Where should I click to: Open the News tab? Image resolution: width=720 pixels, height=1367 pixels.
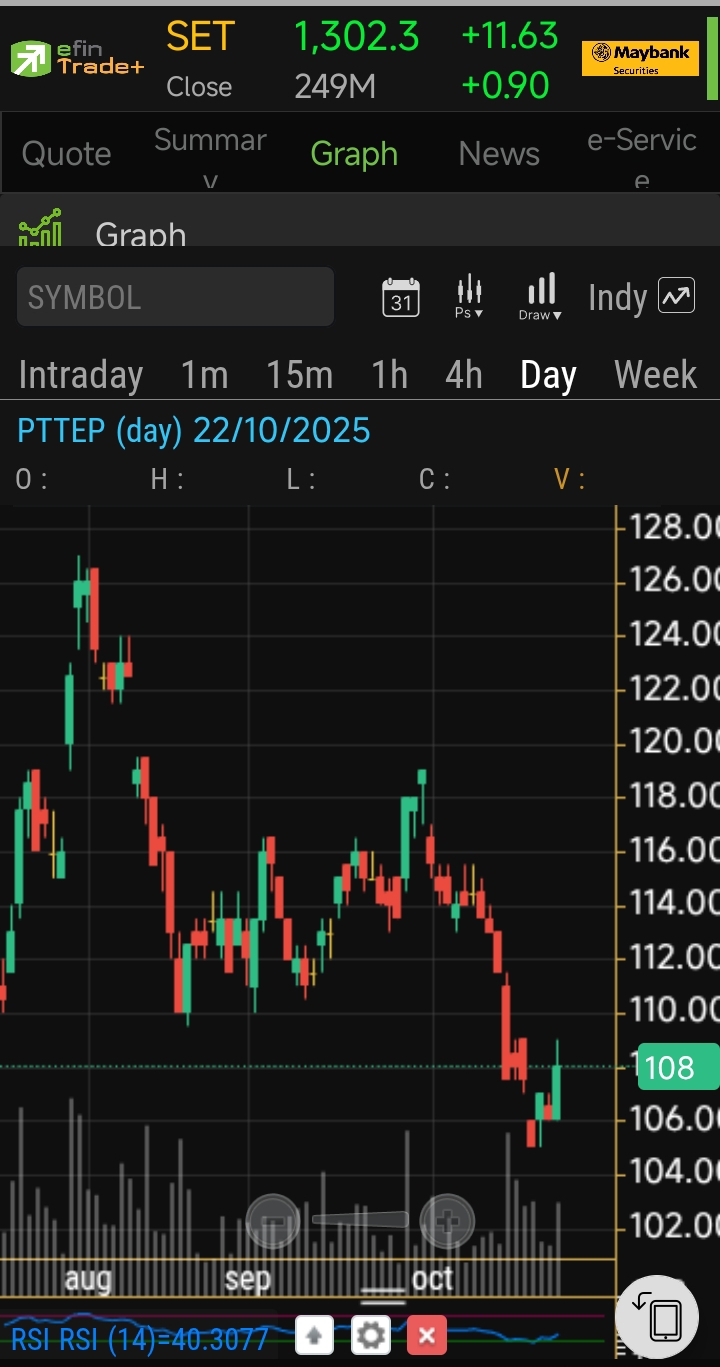tap(499, 154)
